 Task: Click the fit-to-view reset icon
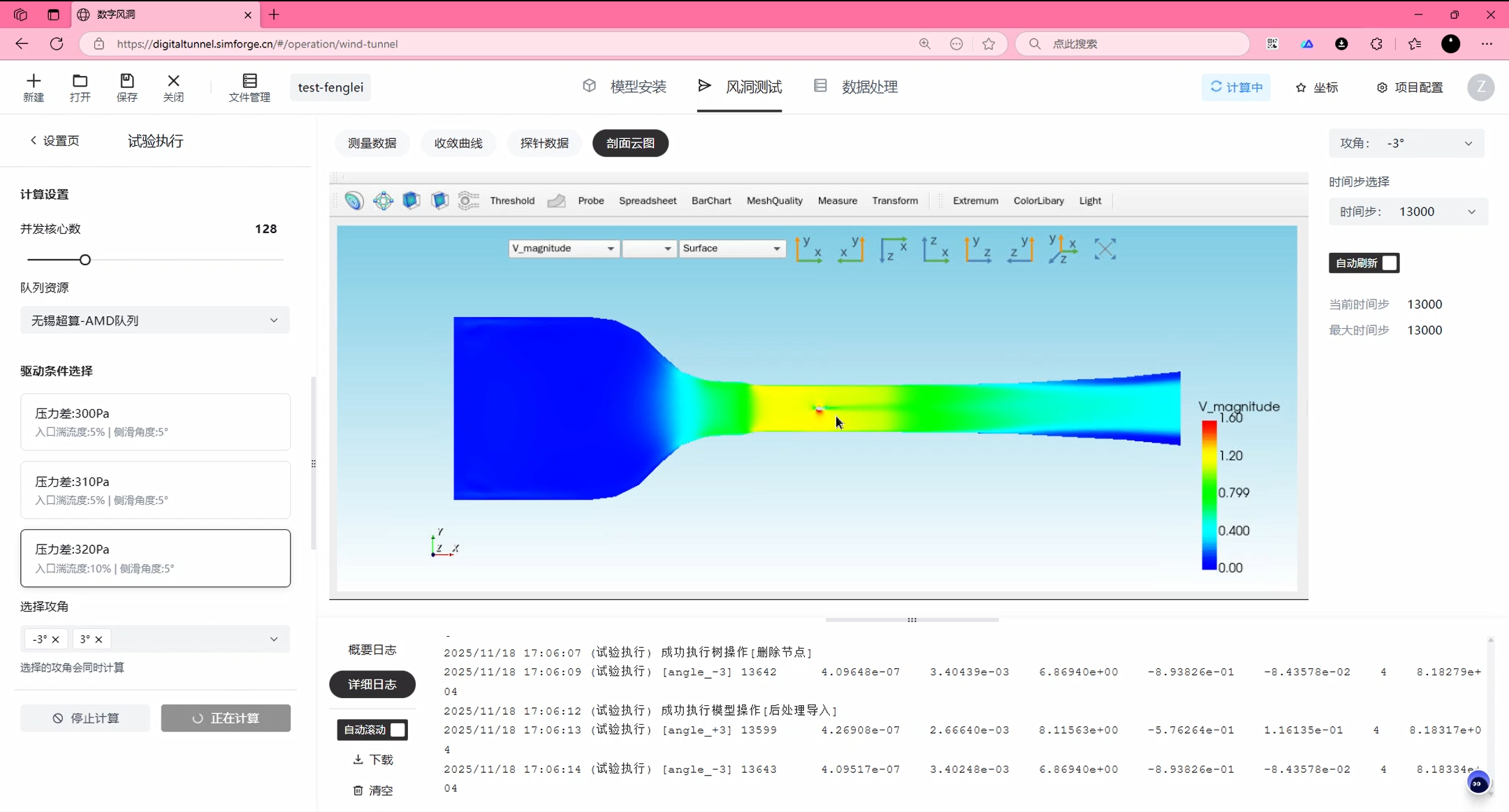1105,249
